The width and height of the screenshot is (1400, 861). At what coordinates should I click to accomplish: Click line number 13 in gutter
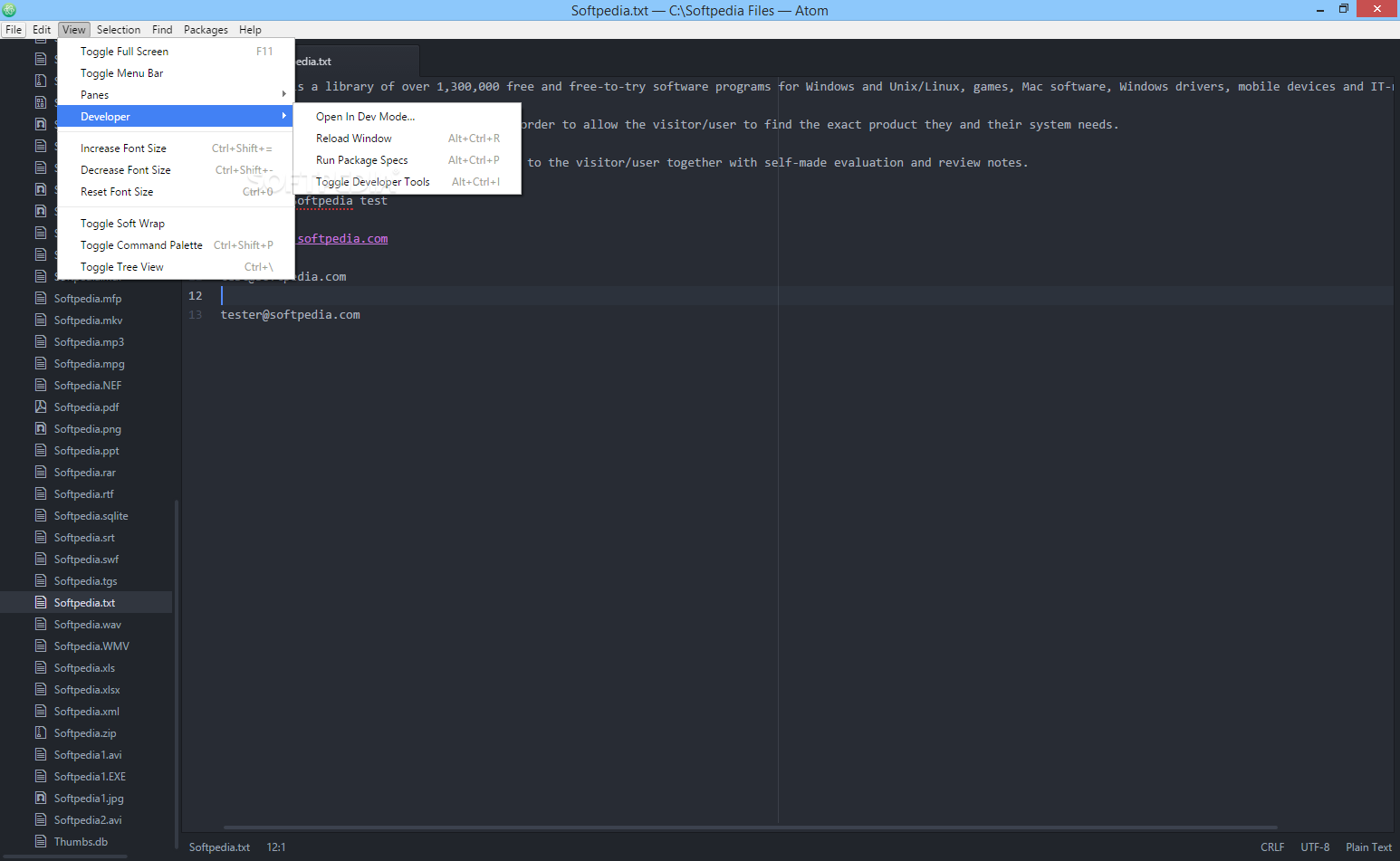point(196,315)
